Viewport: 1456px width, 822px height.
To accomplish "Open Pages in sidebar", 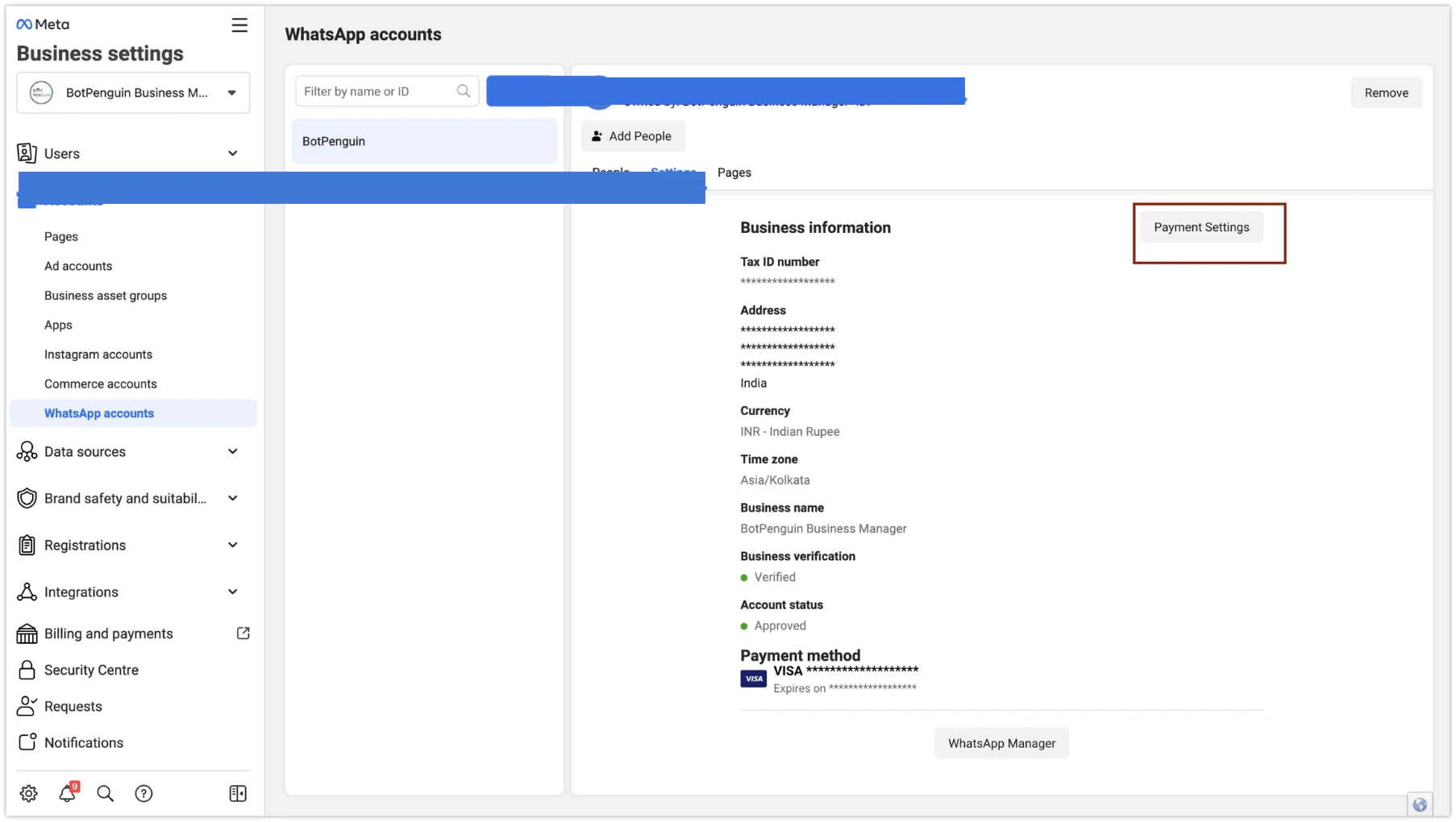I will [x=61, y=236].
